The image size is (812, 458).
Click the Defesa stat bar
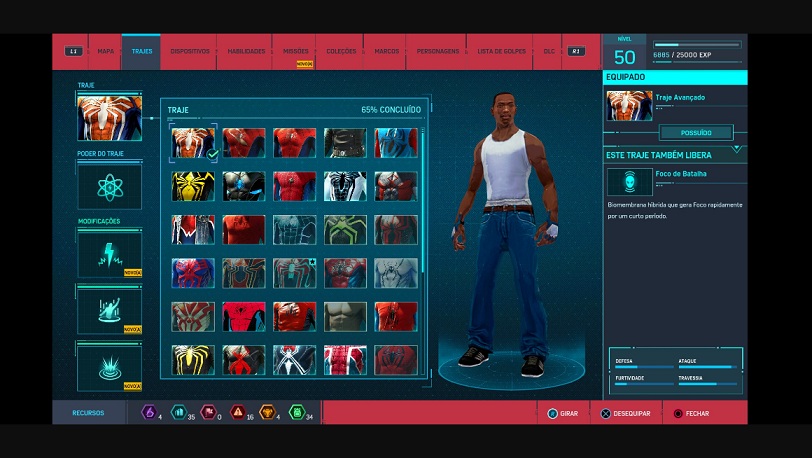coord(644,367)
